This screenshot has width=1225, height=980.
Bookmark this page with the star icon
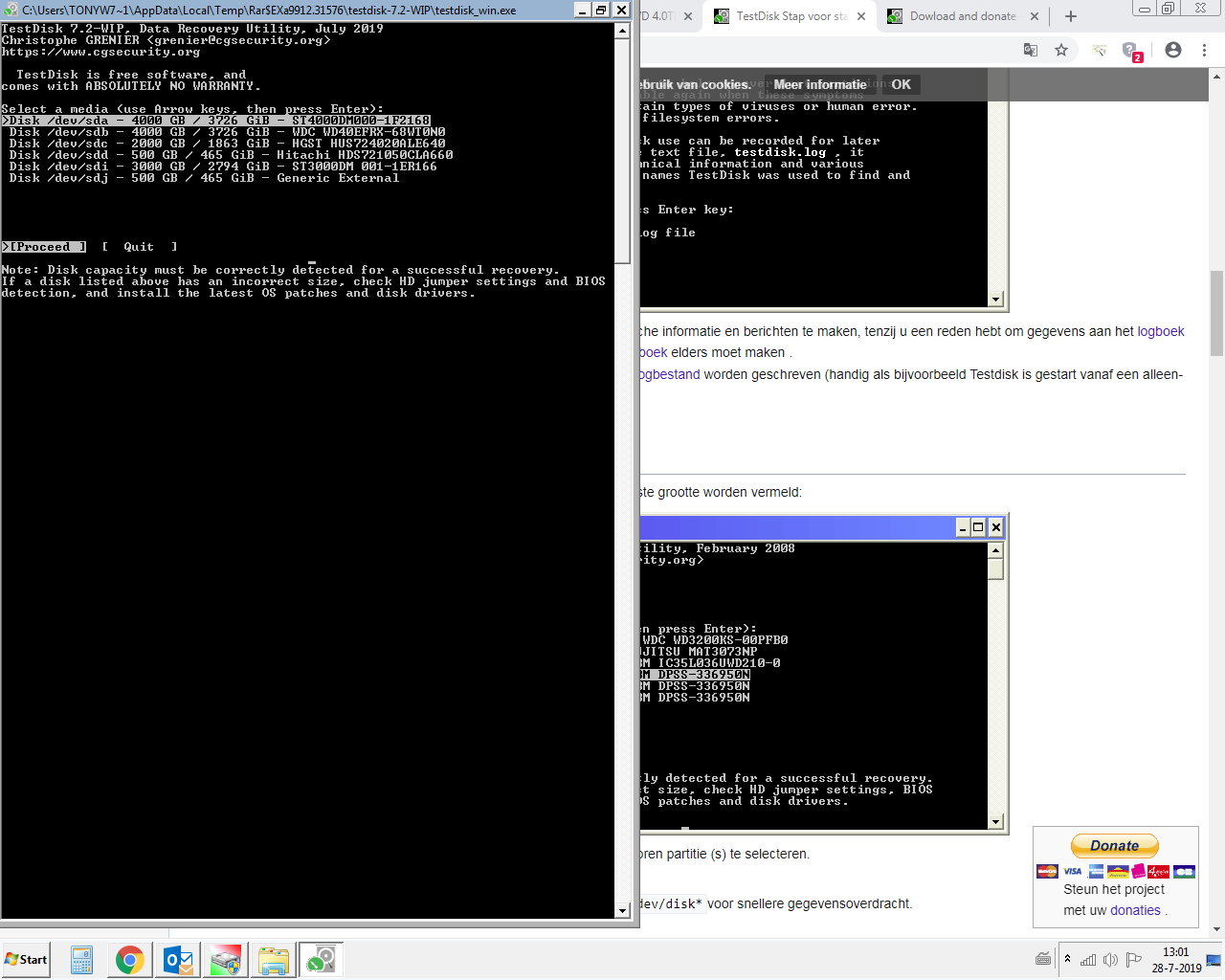1061,50
